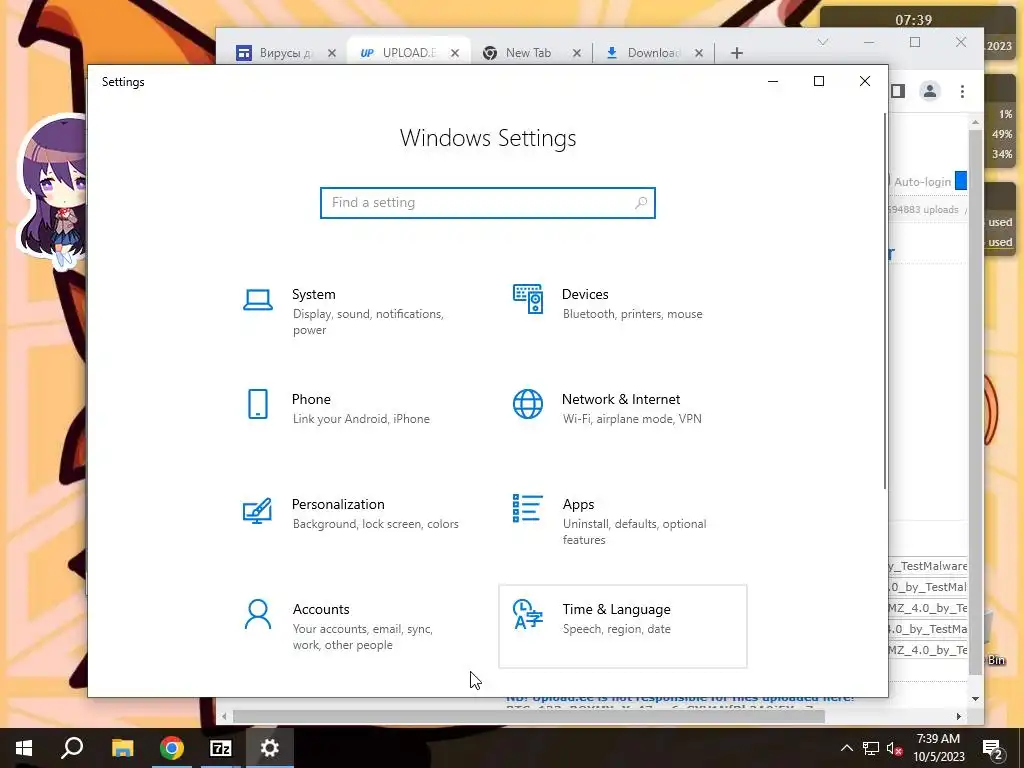Open Chrome tab search chevron

pyautogui.click(x=823, y=42)
